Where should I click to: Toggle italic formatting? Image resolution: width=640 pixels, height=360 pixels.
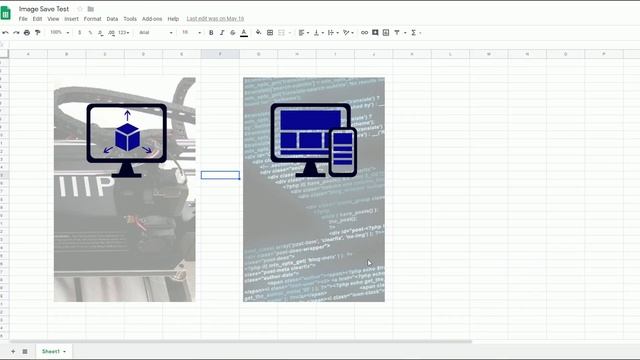222,33
